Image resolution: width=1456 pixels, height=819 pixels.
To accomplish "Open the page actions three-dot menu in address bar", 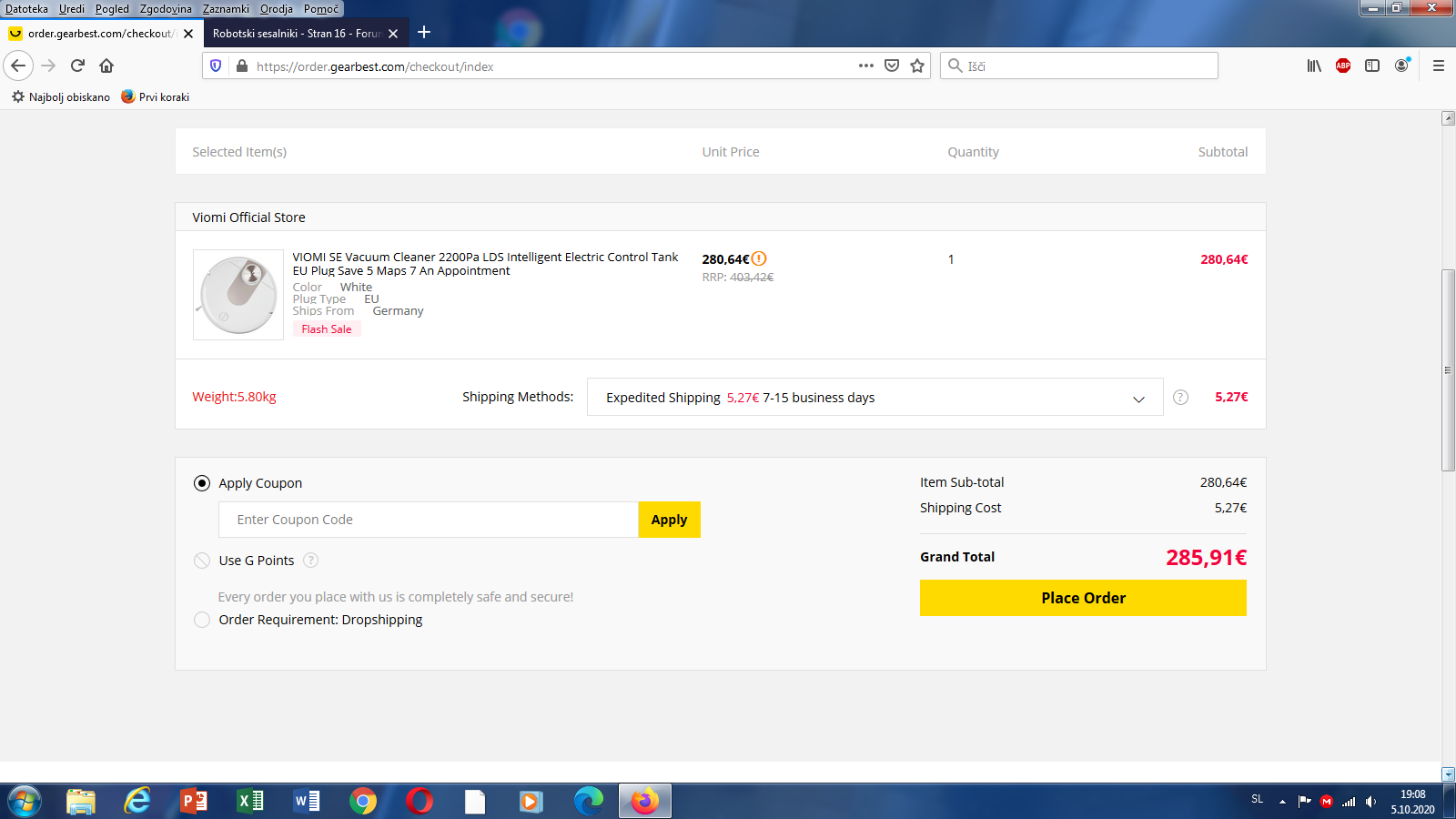I will tap(865, 66).
